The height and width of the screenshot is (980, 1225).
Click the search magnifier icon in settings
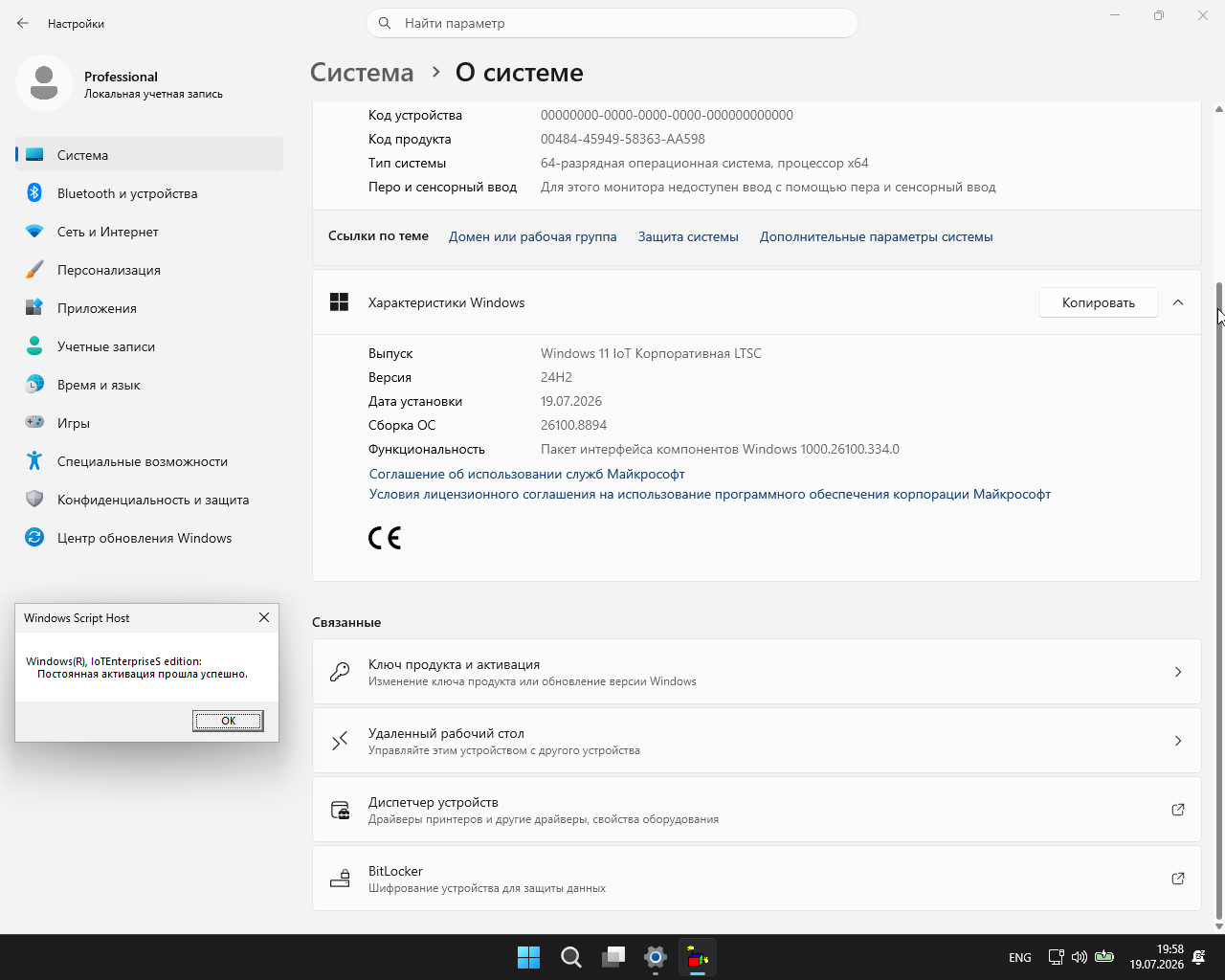[385, 23]
